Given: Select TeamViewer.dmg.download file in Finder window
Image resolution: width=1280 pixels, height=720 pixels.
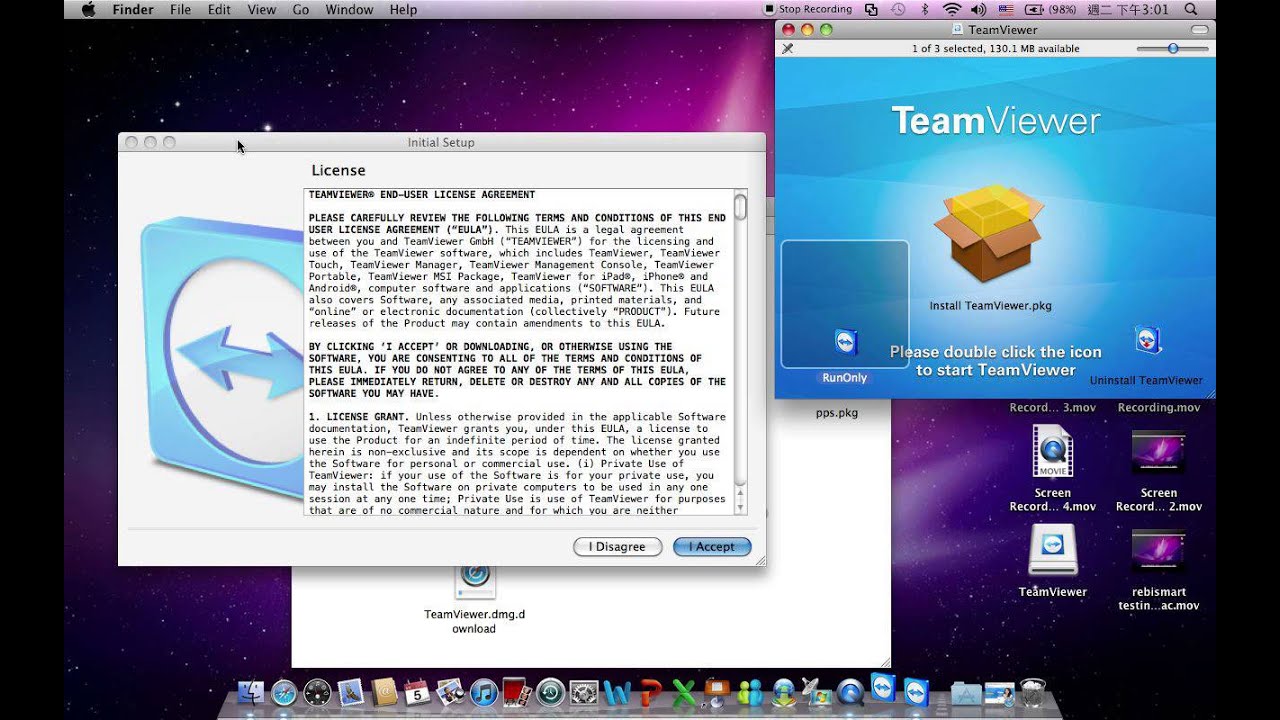Looking at the screenshot, I should coord(474,580).
